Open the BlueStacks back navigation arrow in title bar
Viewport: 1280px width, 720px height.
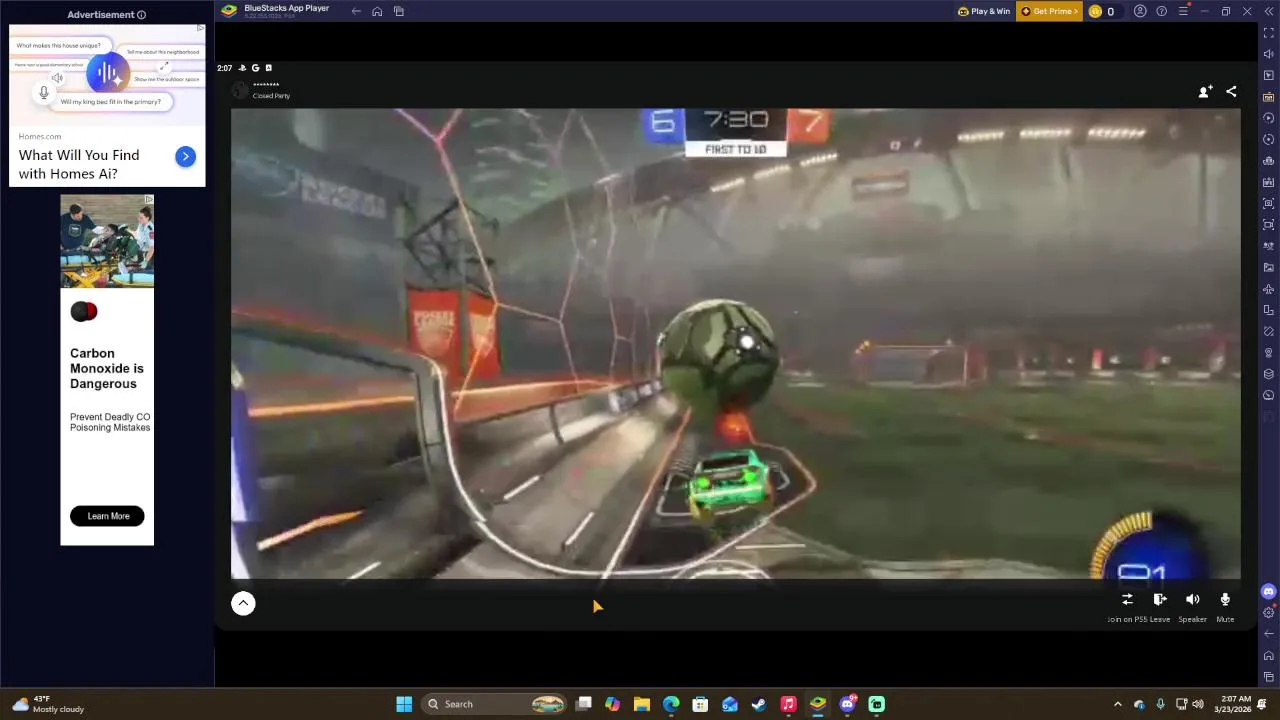click(x=356, y=11)
